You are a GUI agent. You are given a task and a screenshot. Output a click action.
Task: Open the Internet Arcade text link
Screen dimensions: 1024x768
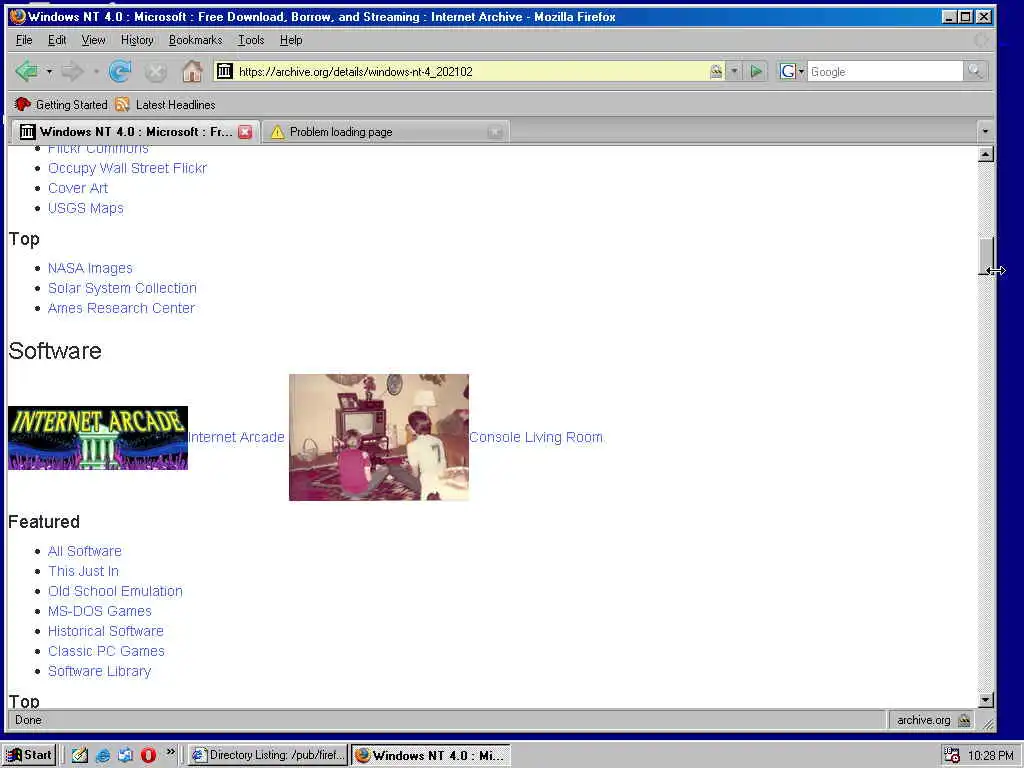click(x=236, y=438)
